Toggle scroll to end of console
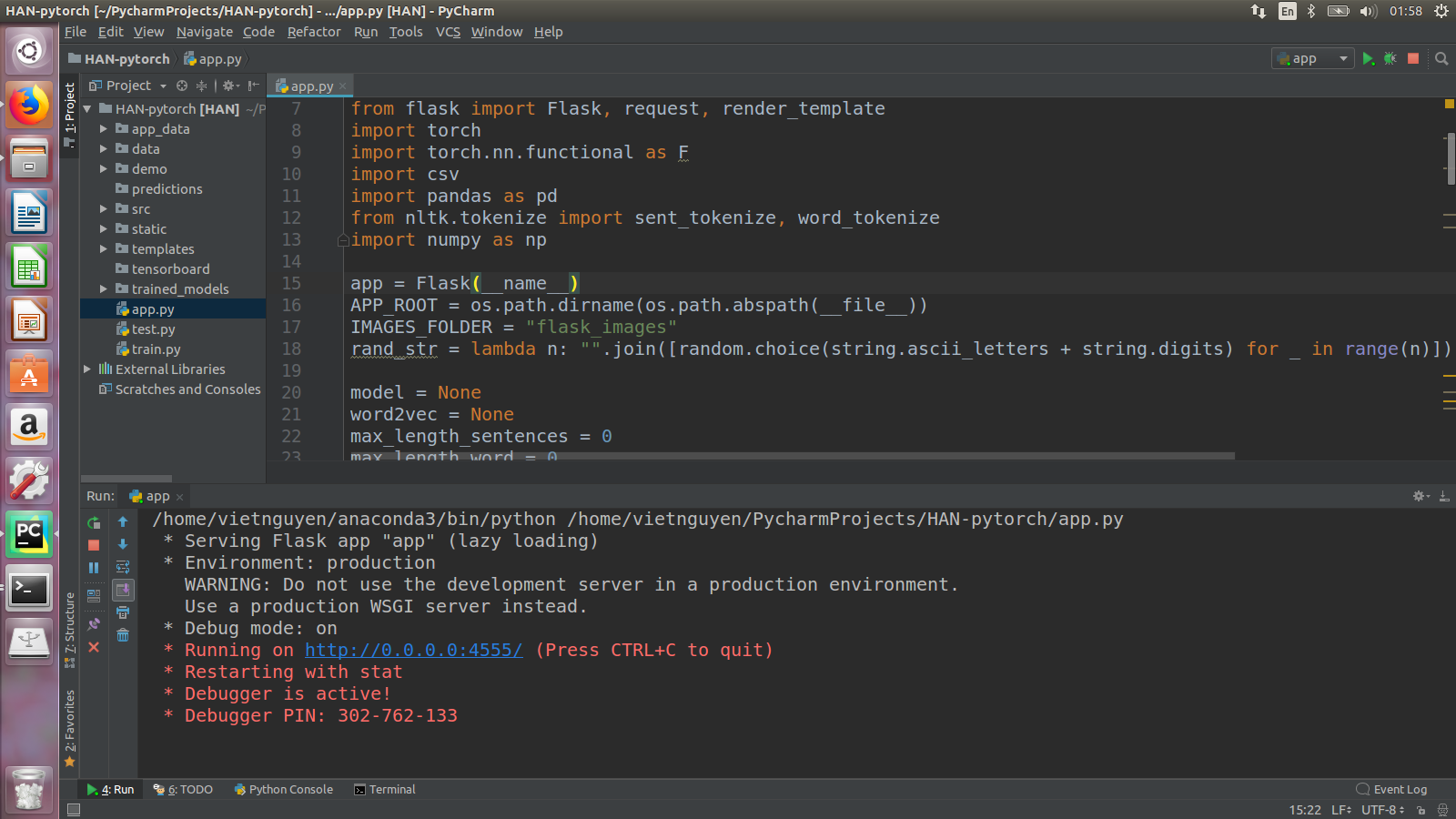The height and width of the screenshot is (819, 1456). (123, 590)
